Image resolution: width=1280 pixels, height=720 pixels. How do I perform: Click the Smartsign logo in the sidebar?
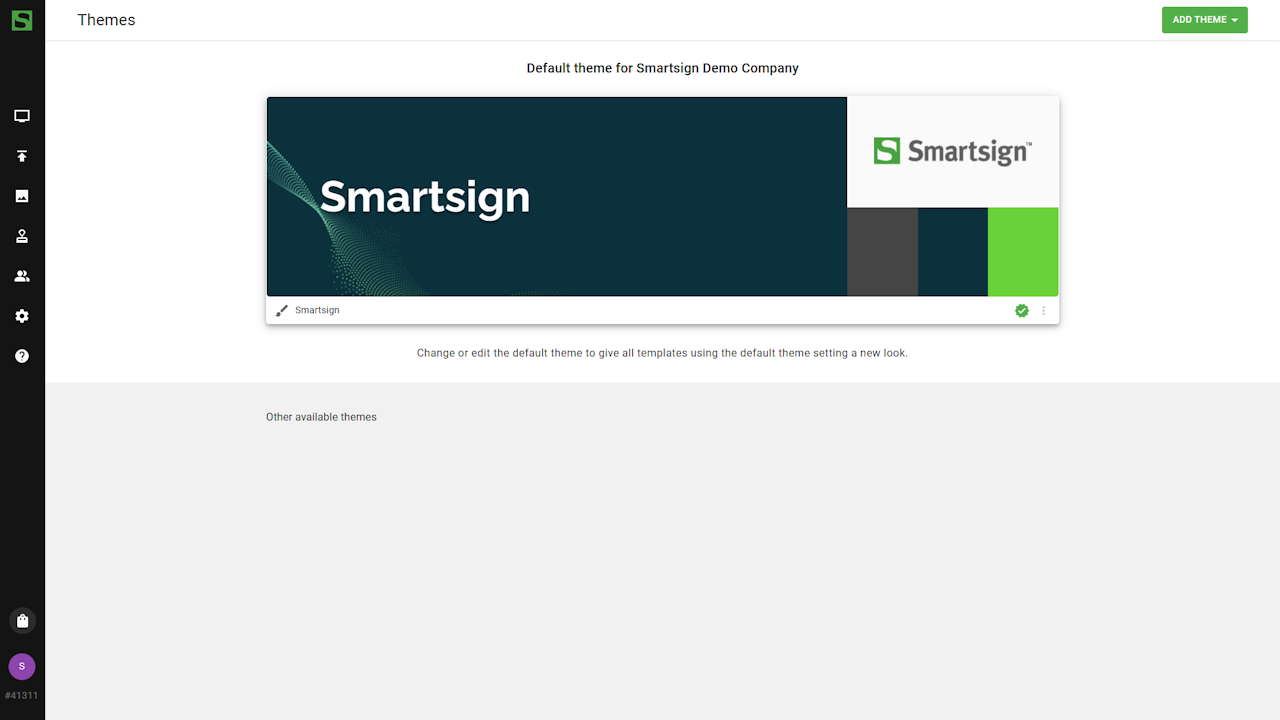click(22, 20)
